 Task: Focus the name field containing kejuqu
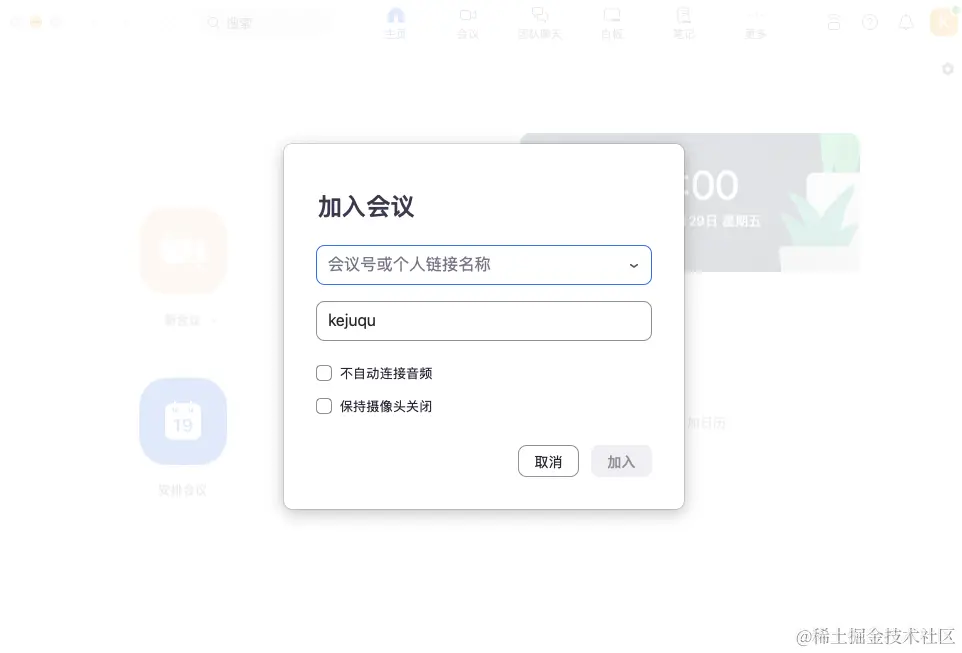click(x=483, y=321)
